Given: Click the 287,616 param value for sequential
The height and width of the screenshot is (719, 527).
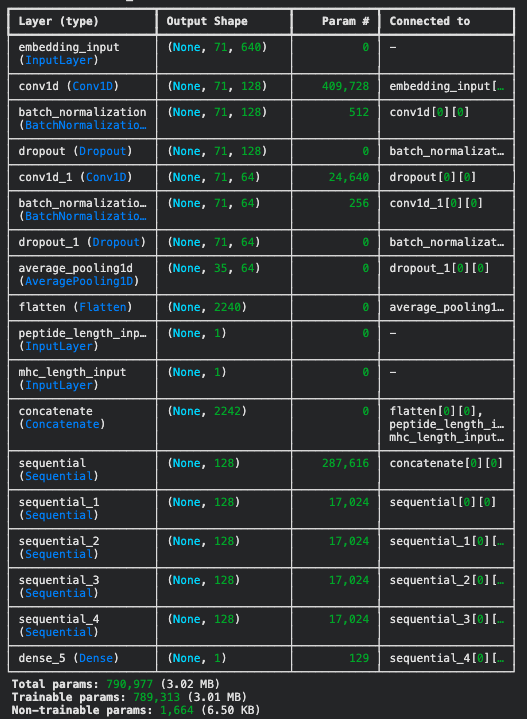Looking at the screenshot, I should click(x=345, y=463).
